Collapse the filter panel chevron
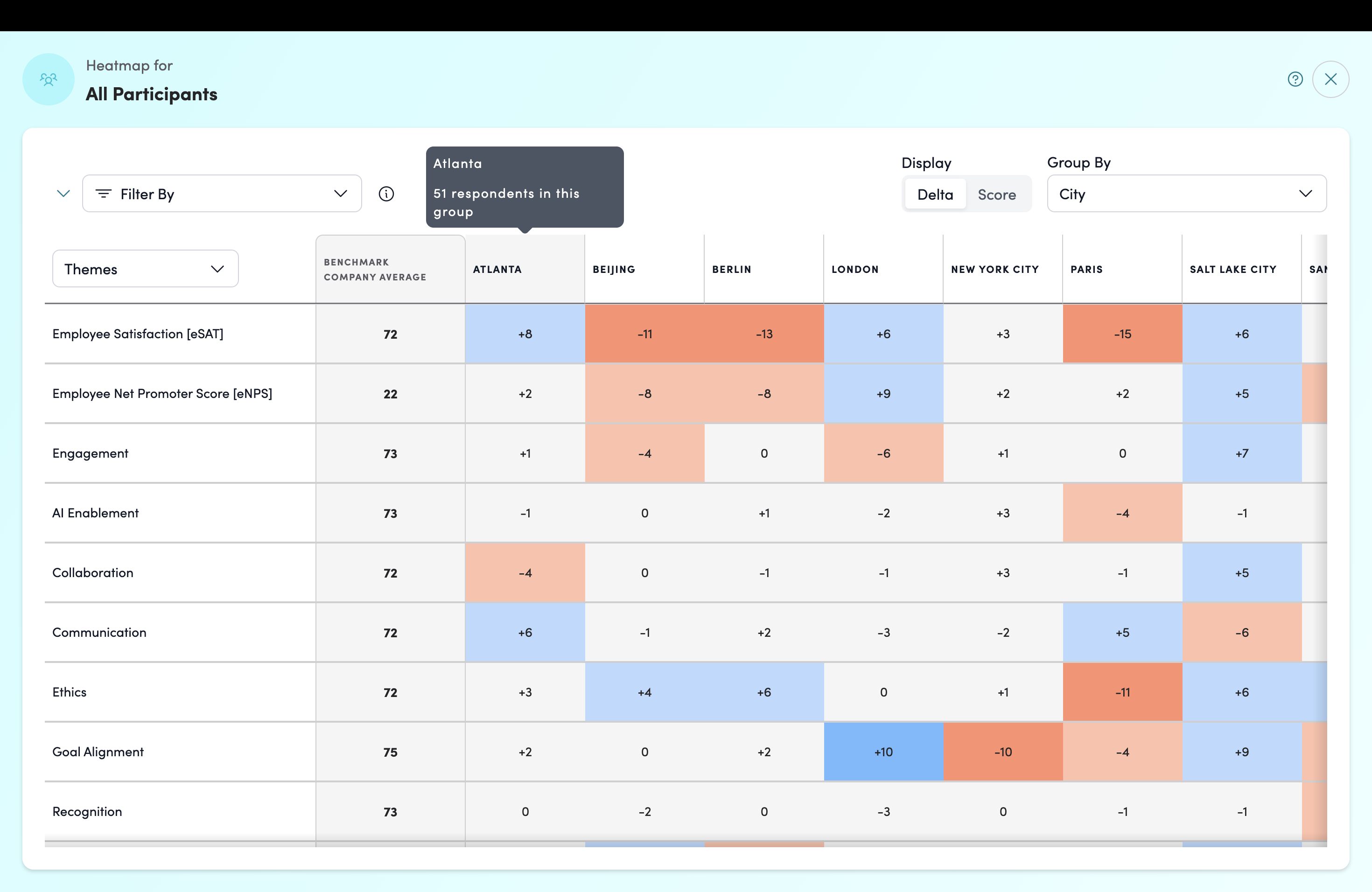This screenshot has width=1372, height=892. click(63, 194)
